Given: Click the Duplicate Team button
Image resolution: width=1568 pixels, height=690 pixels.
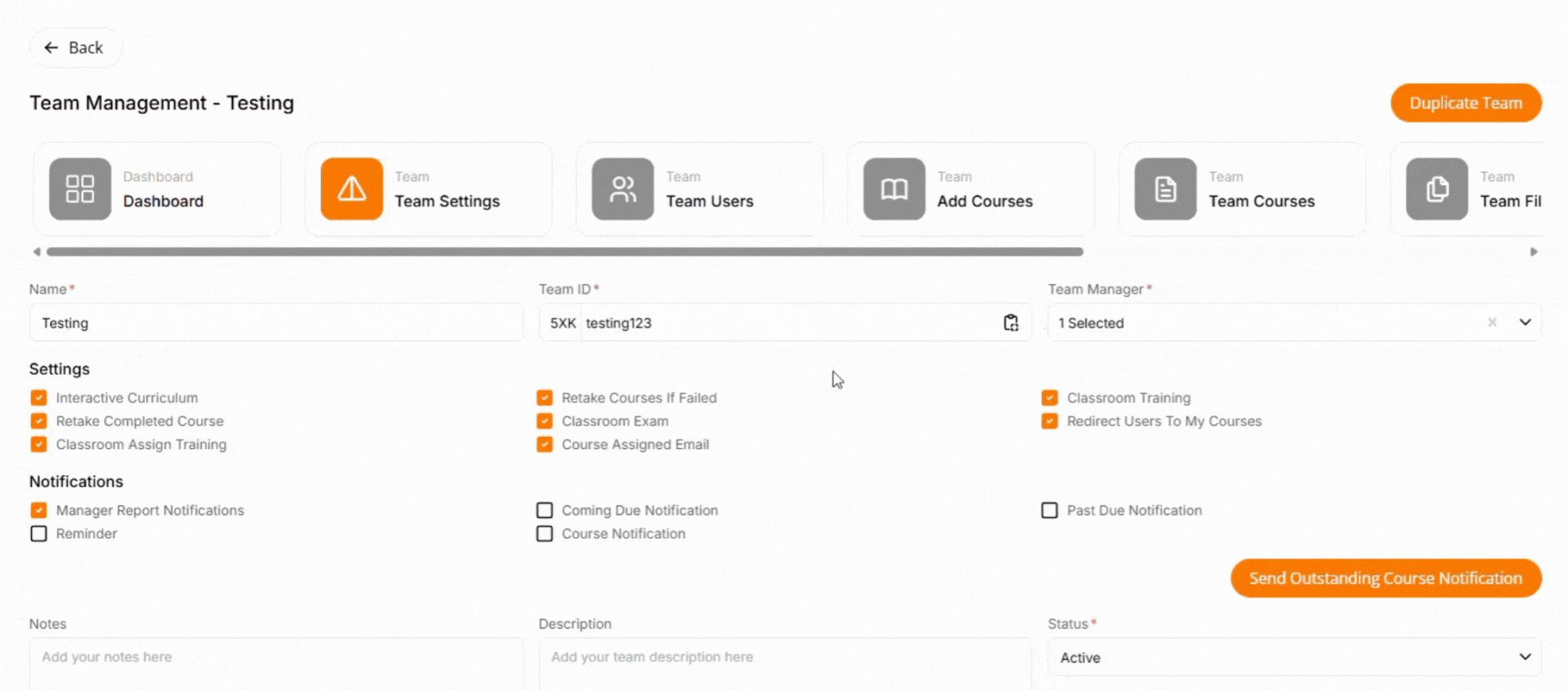Looking at the screenshot, I should 1465,103.
